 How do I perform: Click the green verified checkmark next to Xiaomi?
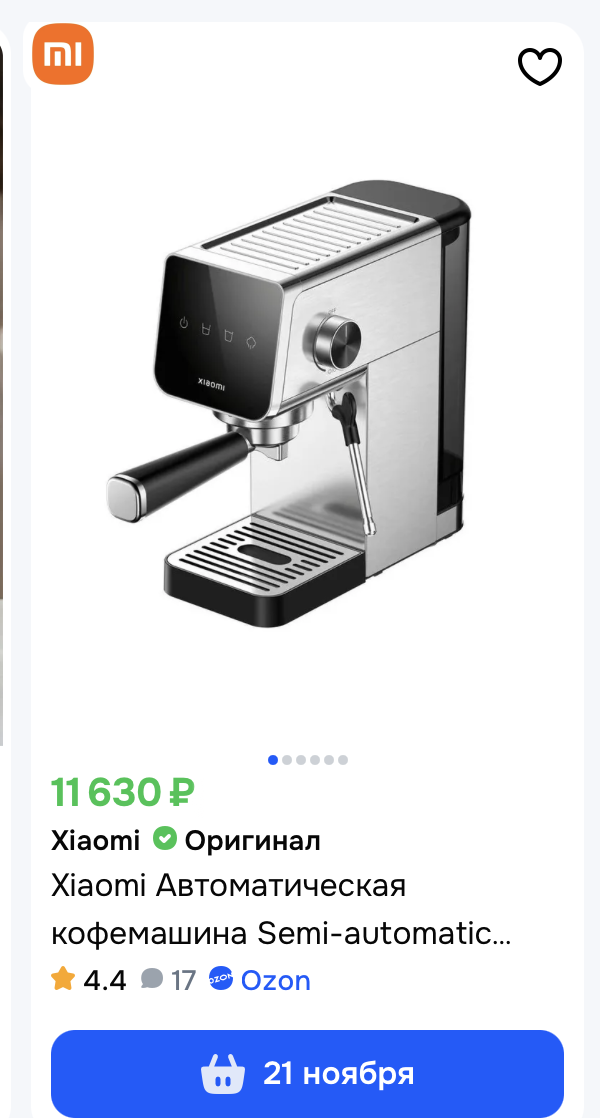pyautogui.click(x=165, y=838)
